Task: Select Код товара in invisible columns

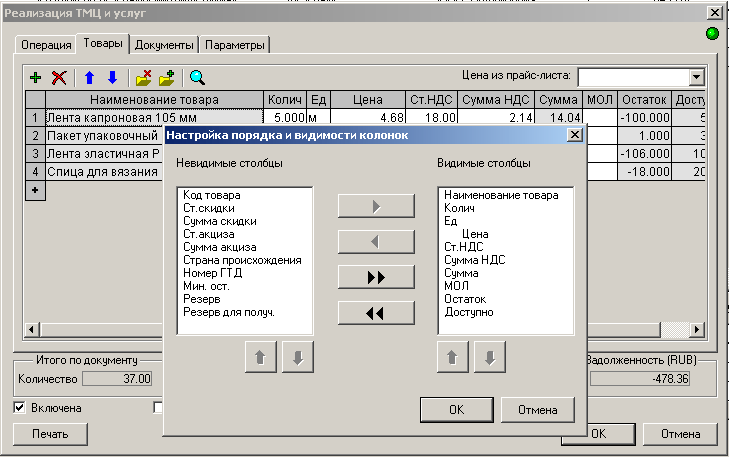Action: pyautogui.click(x=212, y=195)
